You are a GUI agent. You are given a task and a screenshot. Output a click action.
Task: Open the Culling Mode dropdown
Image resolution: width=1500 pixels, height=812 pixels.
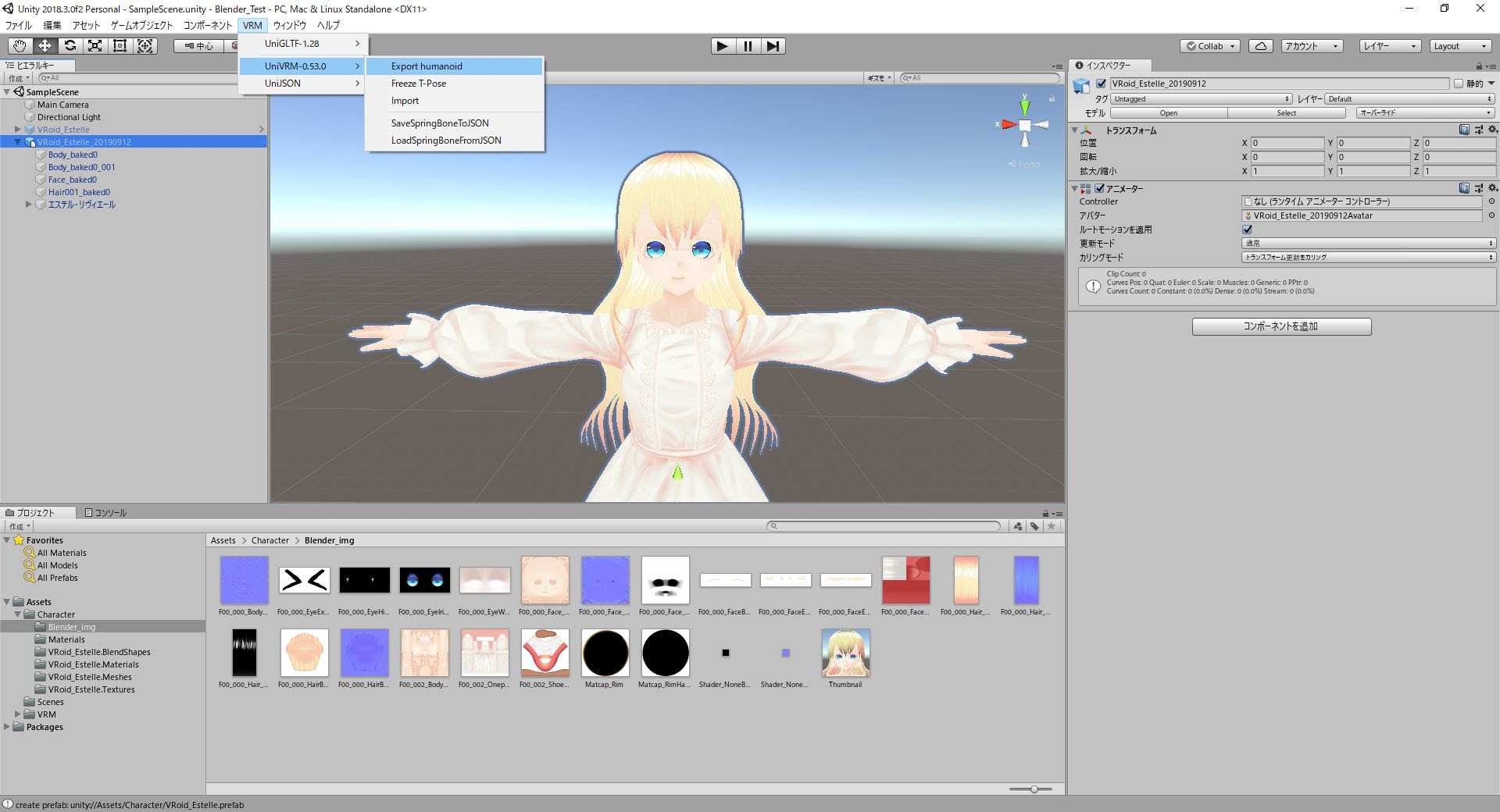pos(1368,258)
